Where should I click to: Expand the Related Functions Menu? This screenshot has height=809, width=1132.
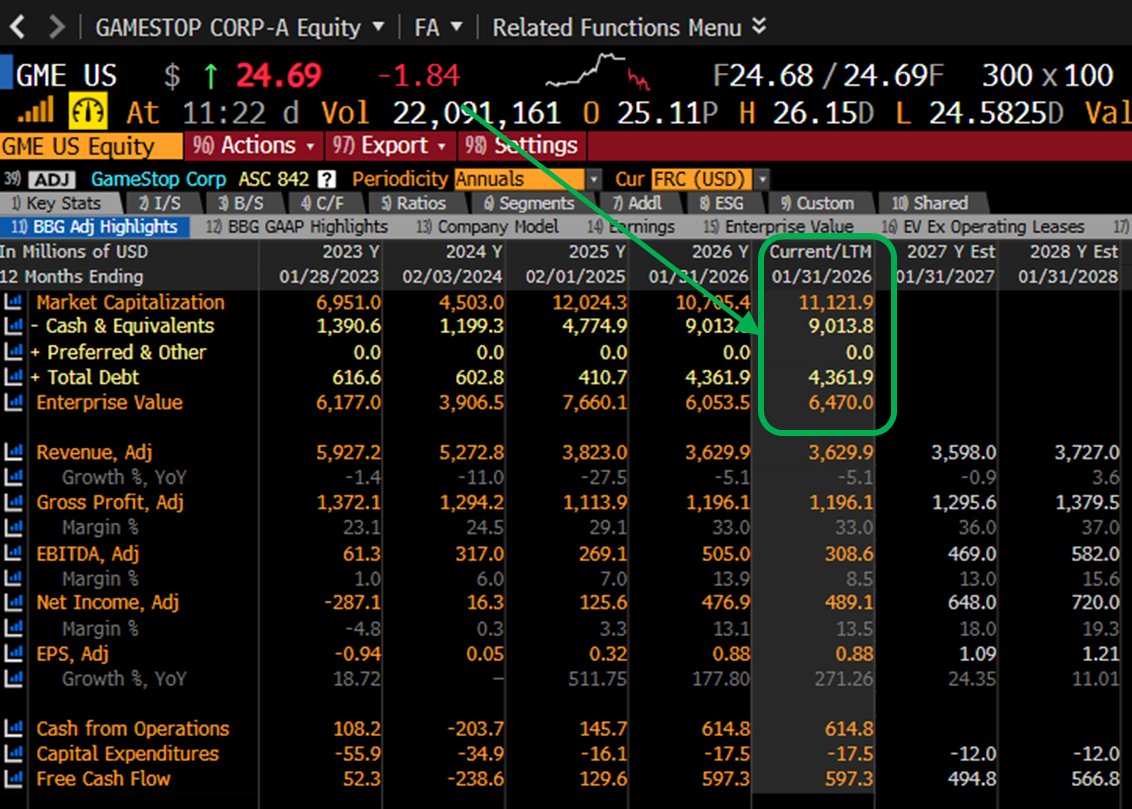coord(628,27)
